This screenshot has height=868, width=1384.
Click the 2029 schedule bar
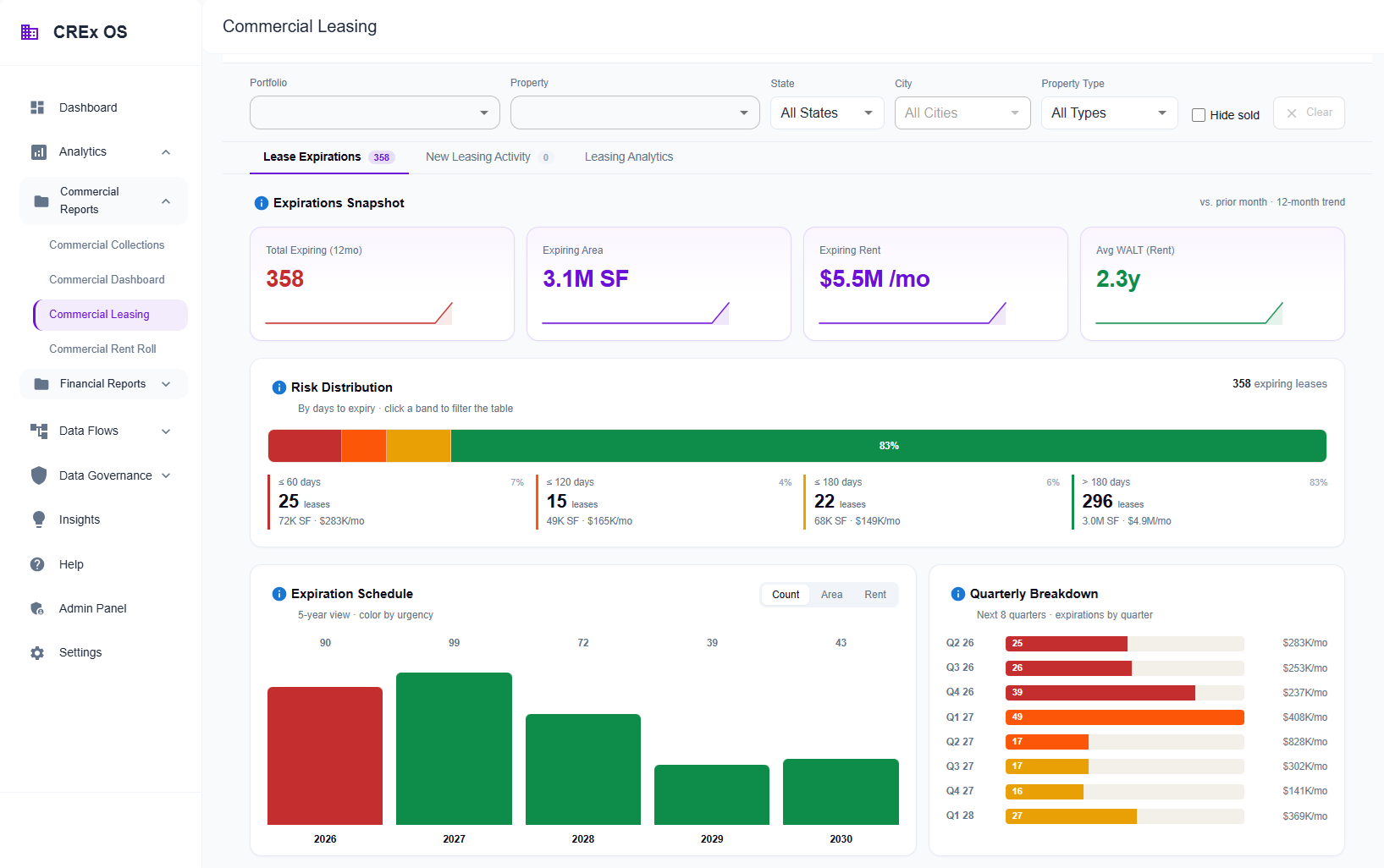pyautogui.click(x=712, y=794)
